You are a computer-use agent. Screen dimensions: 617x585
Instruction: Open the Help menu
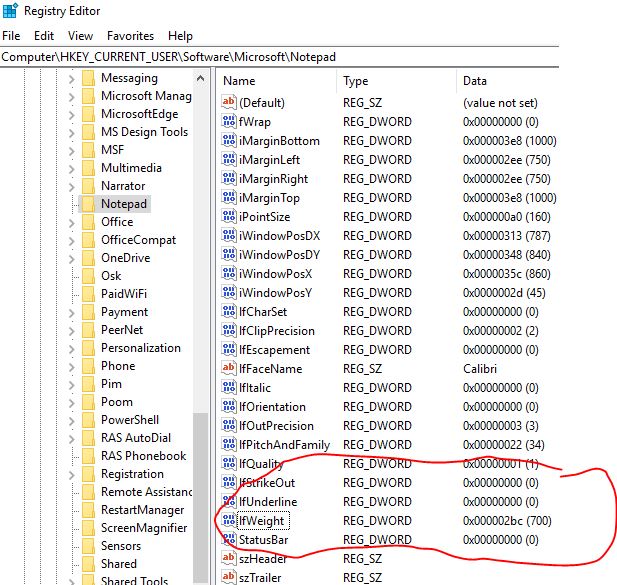[x=180, y=36]
